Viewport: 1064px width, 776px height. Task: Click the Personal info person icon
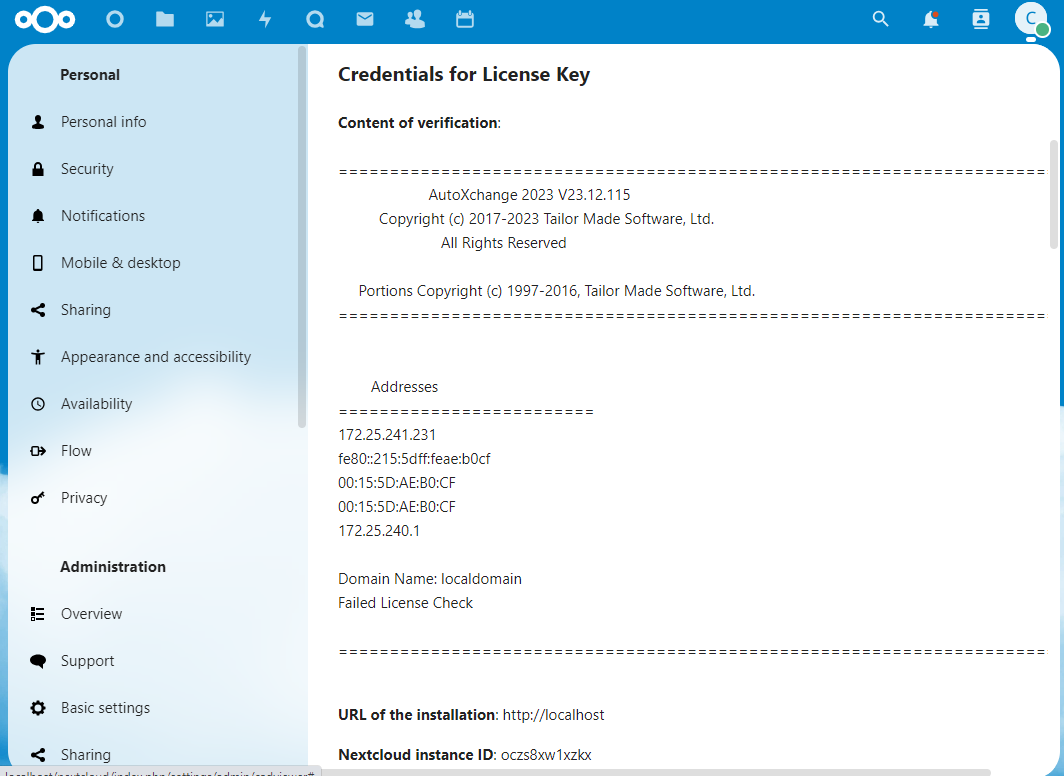[38, 122]
